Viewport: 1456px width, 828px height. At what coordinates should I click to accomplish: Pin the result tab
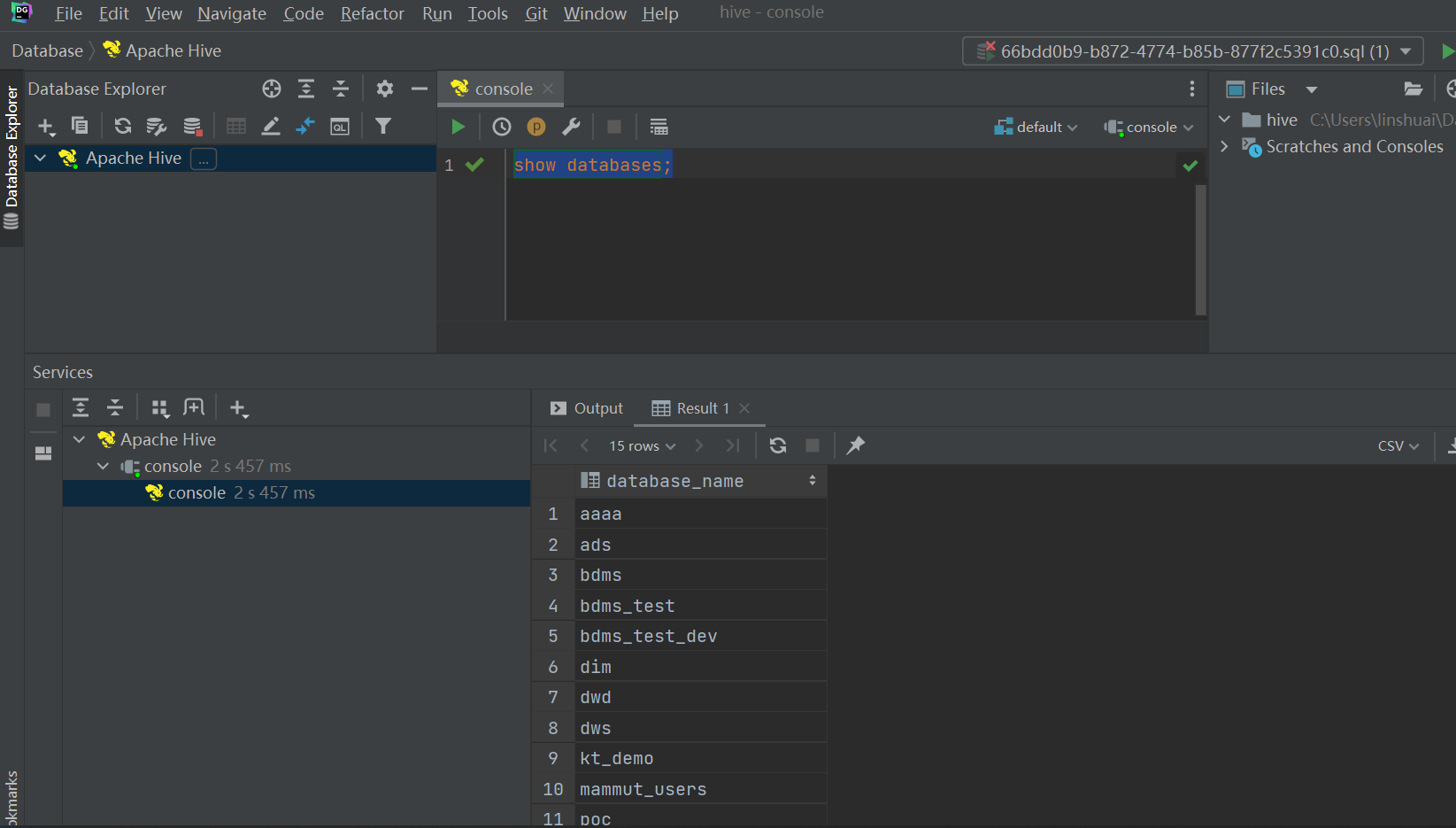tap(855, 445)
